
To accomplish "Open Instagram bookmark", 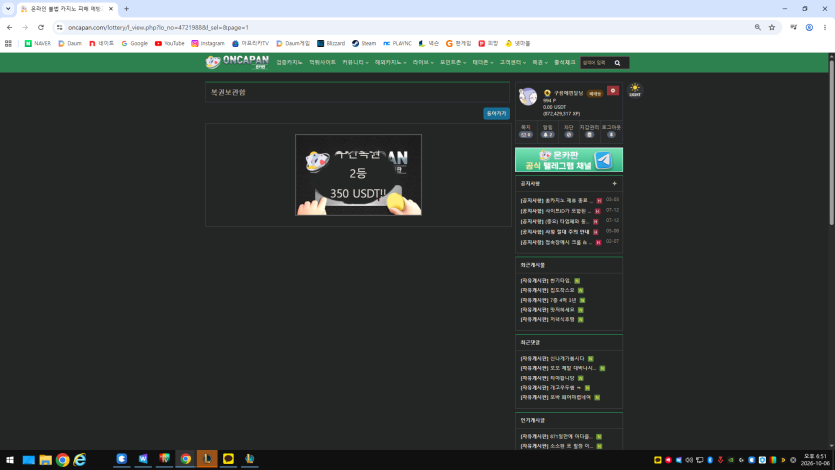I will coord(208,43).
